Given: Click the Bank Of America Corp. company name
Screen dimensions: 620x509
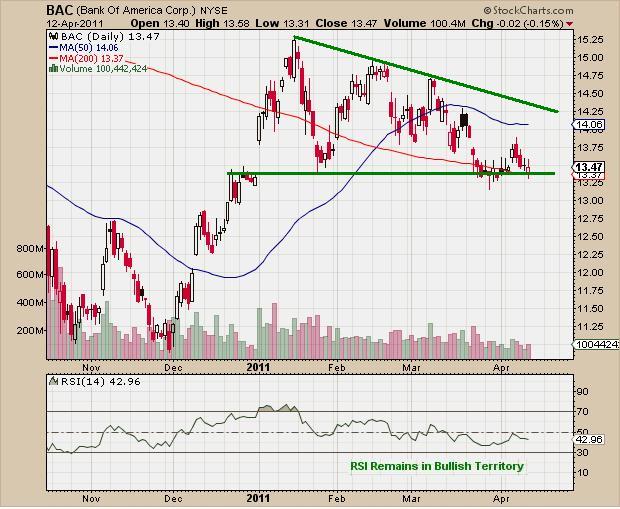Looking at the screenshot, I should click(136, 11).
